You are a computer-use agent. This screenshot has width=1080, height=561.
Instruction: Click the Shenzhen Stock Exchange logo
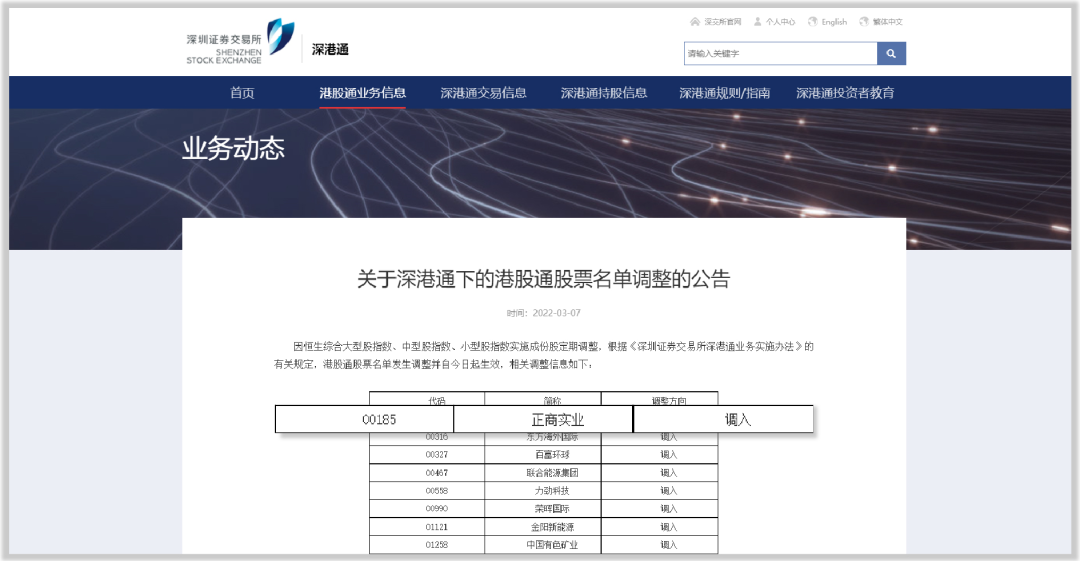point(239,42)
